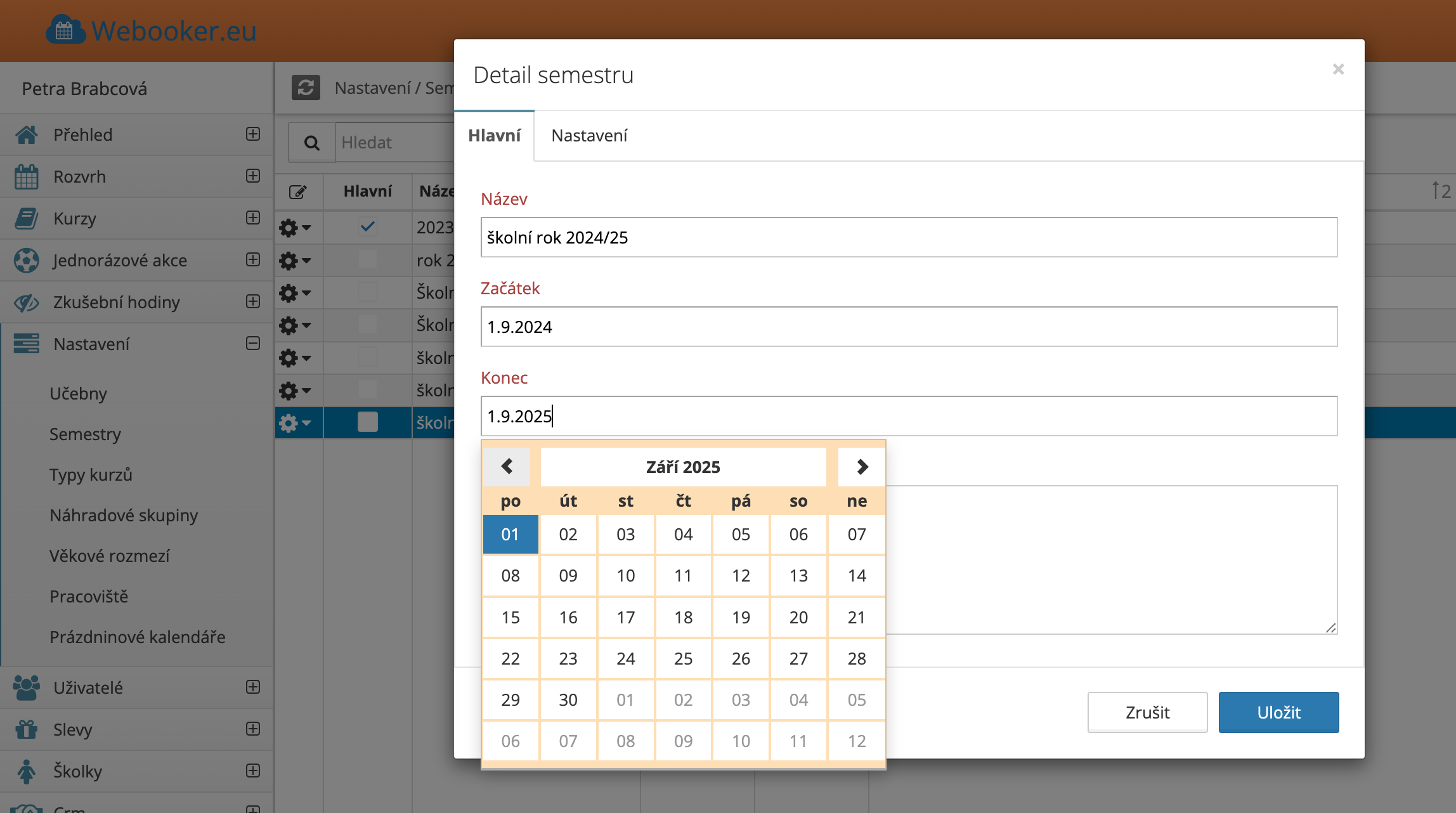Click the Slevy gift icon
This screenshot has height=813, width=1456.
[27, 730]
